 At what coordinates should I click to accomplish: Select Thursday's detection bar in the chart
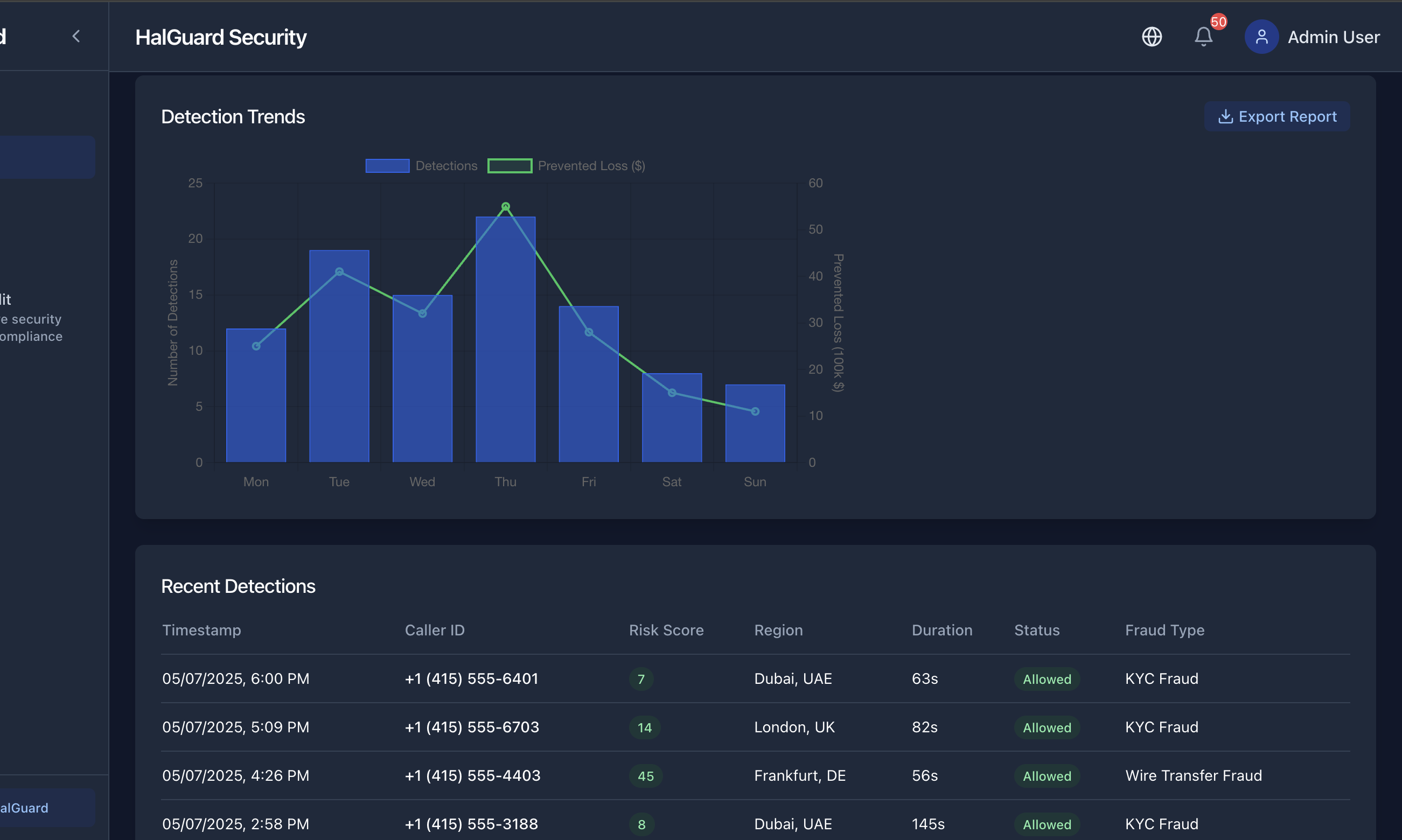pyautogui.click(x=505, y=340)
